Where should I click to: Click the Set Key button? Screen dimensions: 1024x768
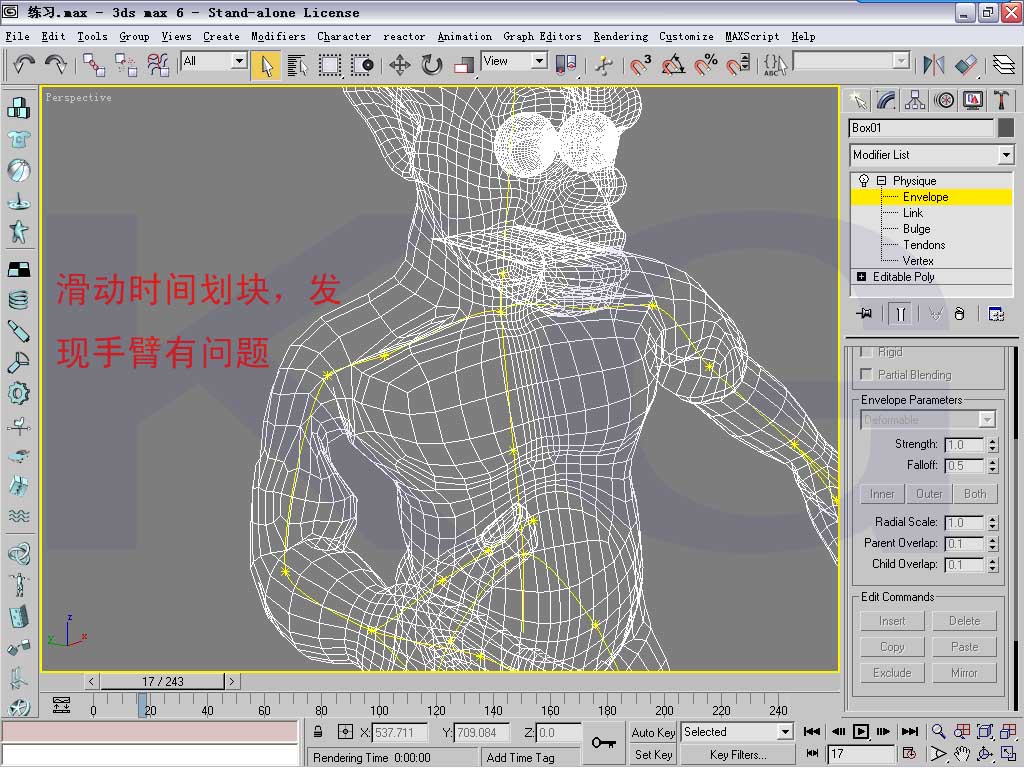653,754
